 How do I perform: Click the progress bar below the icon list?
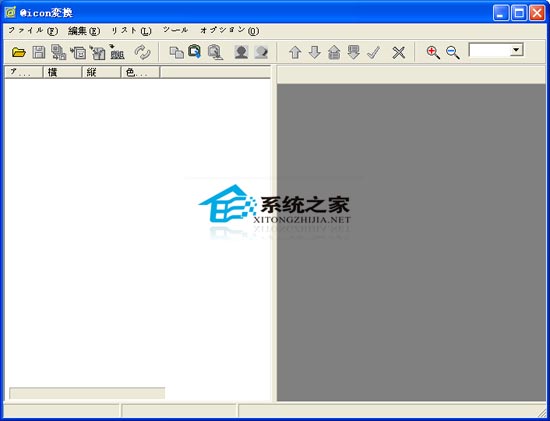(x=87, y=393)
